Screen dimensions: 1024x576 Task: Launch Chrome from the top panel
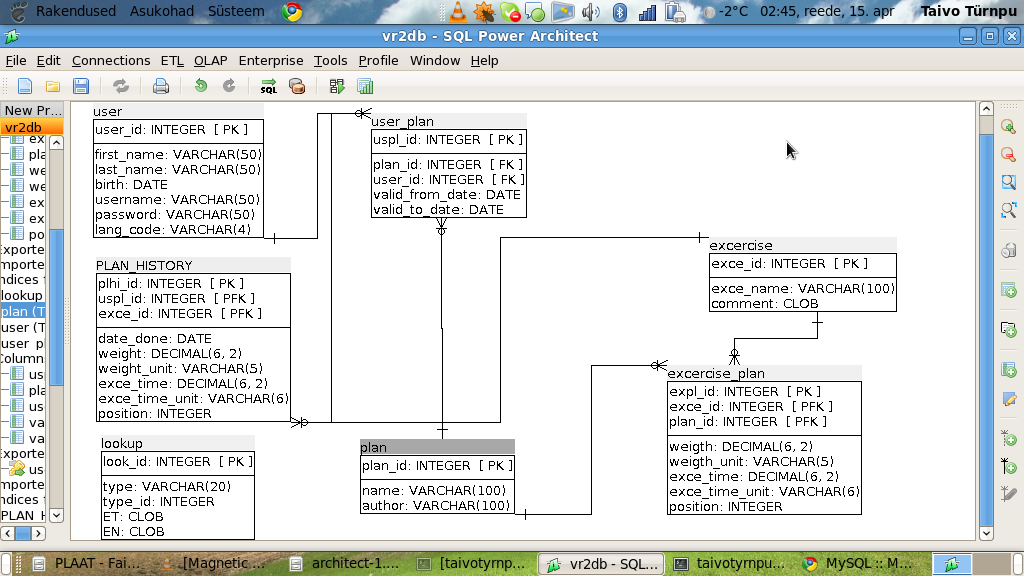[292, 12]
